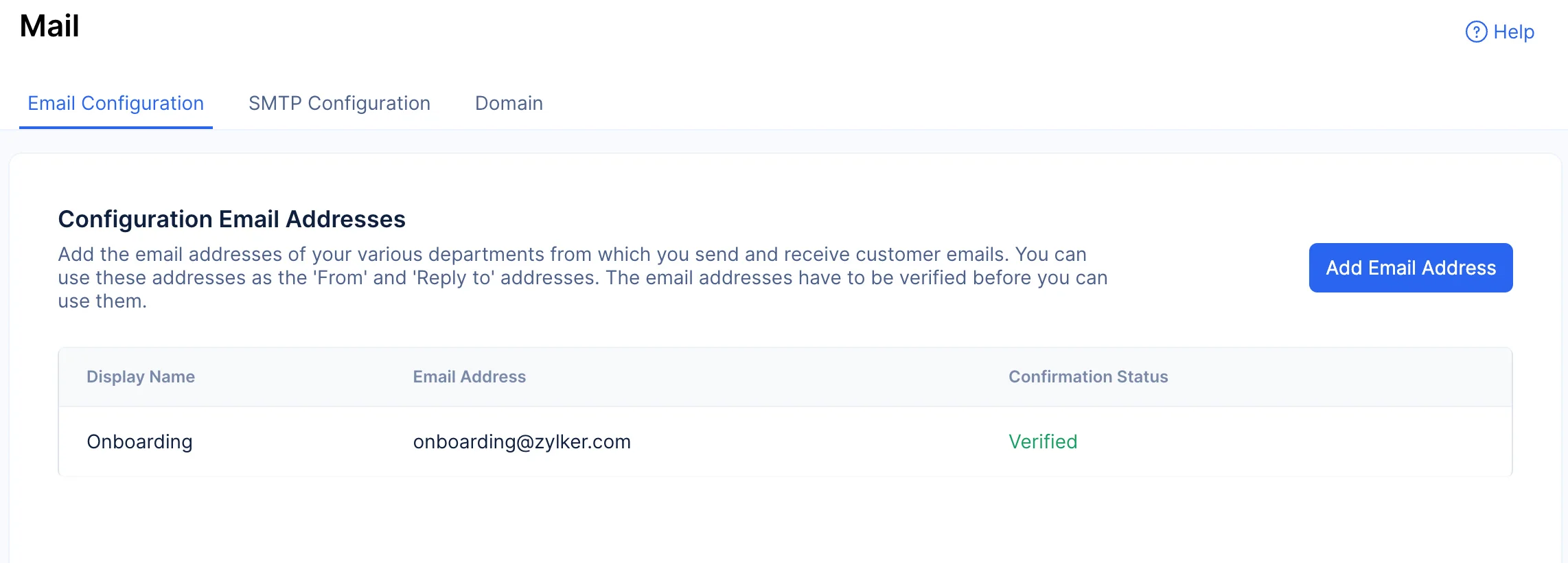Click the Configuration Email Addresses heading
Image resolution: width=1568 pixels, height=563 pixels.
pos(231,219)
